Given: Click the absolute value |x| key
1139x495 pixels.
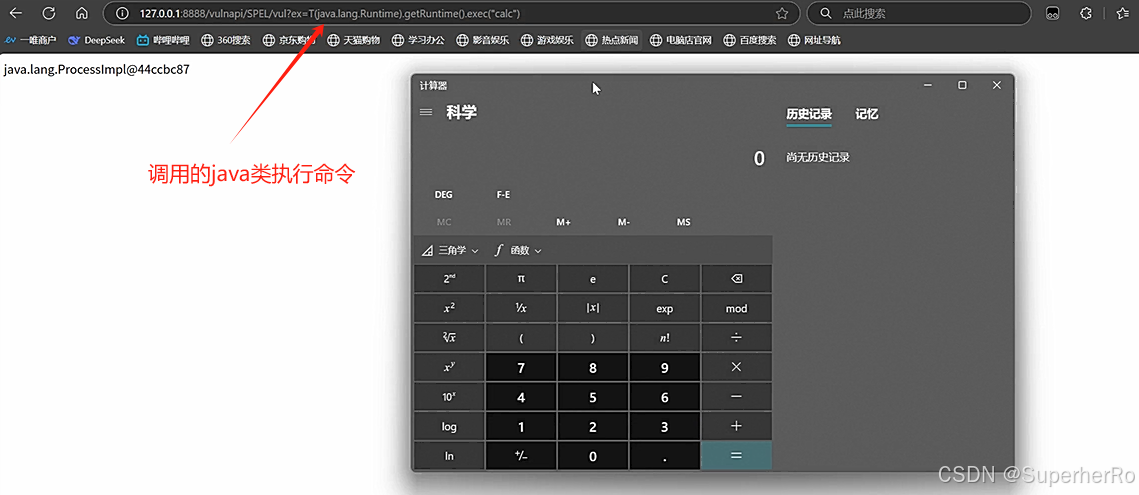Looking at the screenshot, I should (593, 309).
